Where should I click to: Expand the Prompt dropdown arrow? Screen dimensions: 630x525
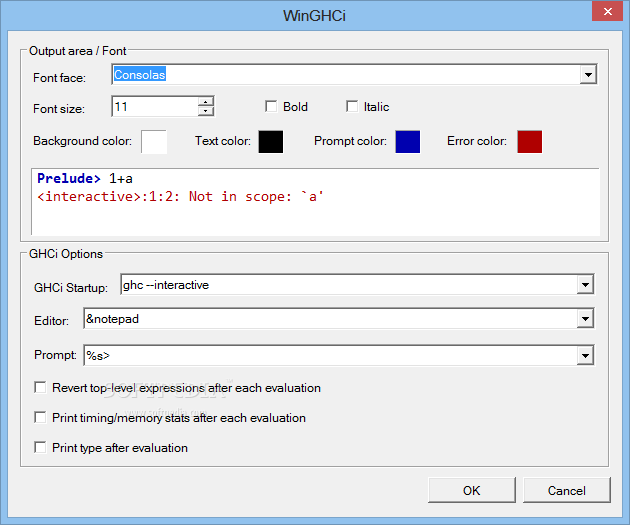click(585, 356)
